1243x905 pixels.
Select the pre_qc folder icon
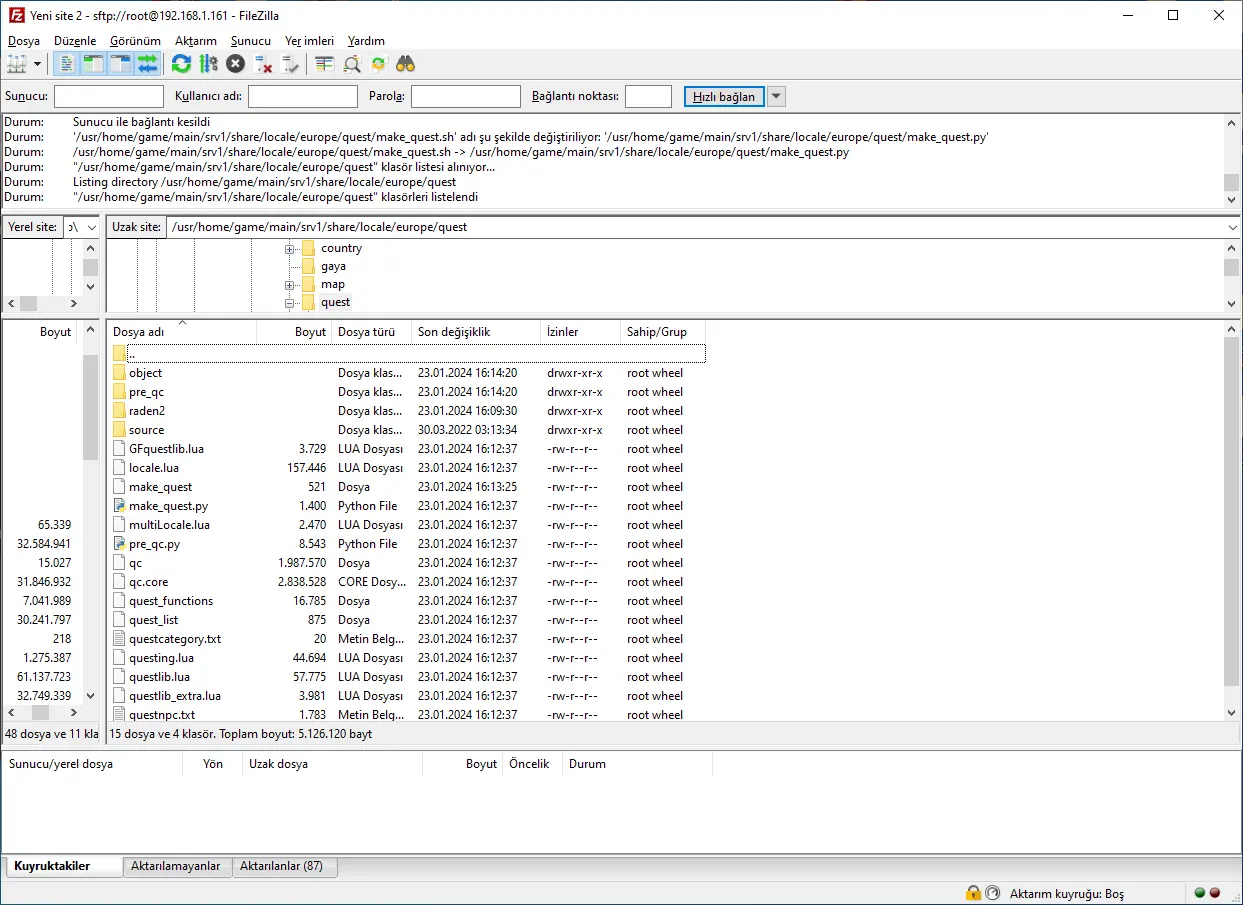pos(120,392)
